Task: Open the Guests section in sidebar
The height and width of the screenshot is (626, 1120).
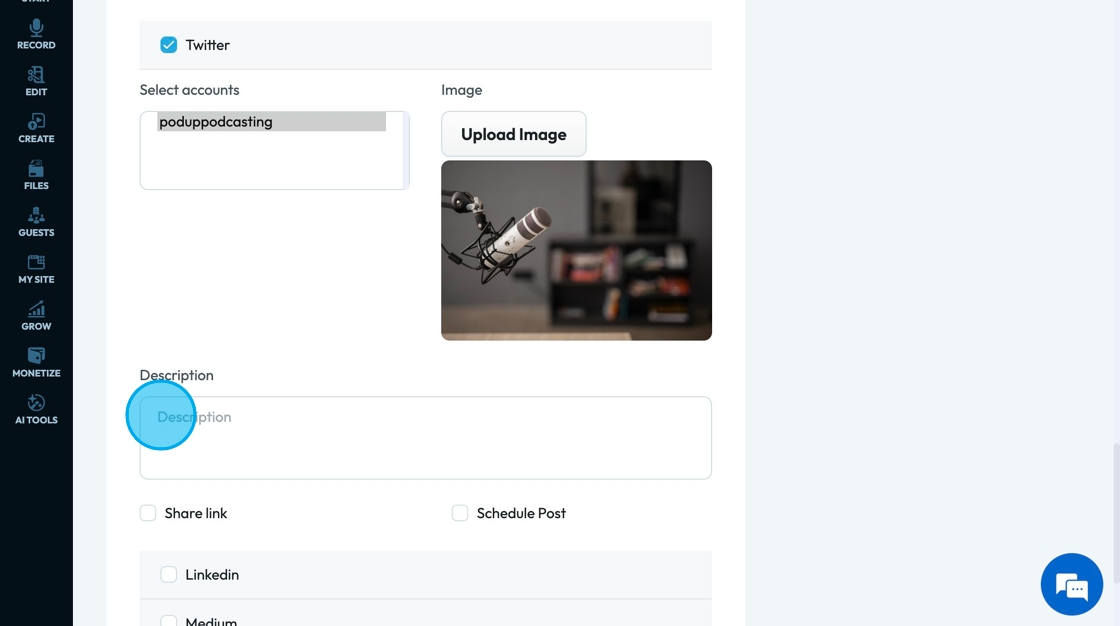Action: click(36, 222)
